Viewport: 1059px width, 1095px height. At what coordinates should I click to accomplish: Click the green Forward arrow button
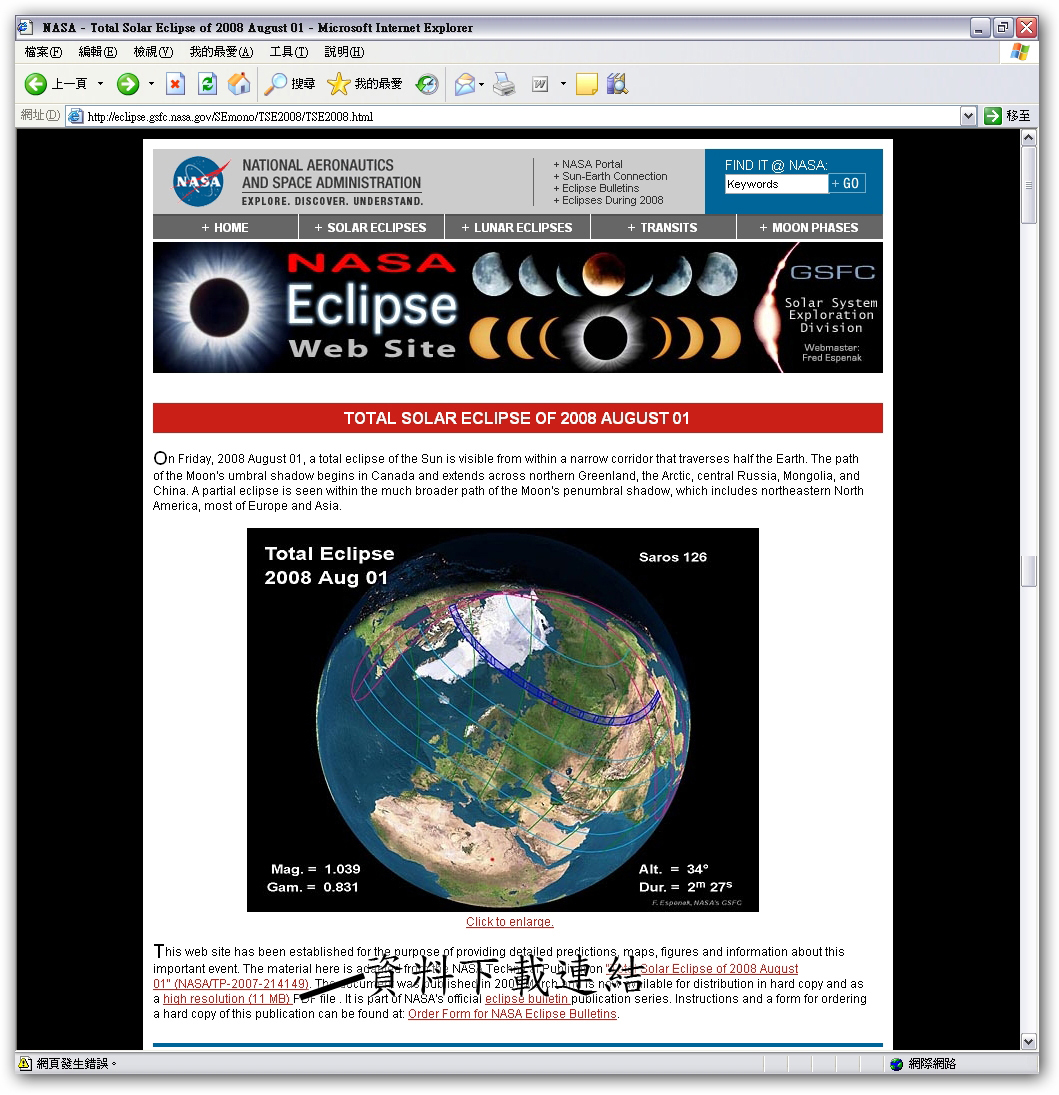pyautogui.click(x=127, y=85)
